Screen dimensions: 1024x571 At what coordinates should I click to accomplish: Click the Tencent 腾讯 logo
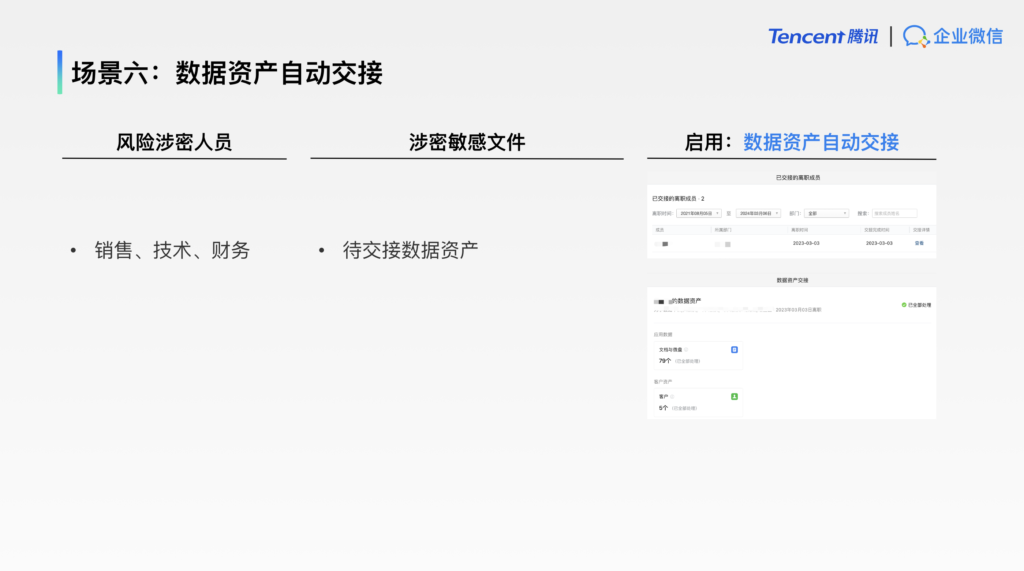pyautogui.click(x=823, y=37)
